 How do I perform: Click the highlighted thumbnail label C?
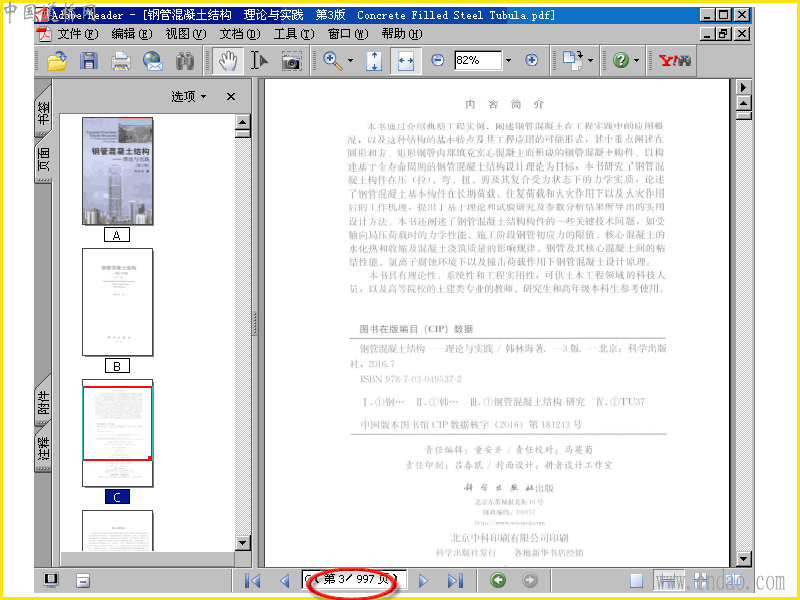coord(117,497)
